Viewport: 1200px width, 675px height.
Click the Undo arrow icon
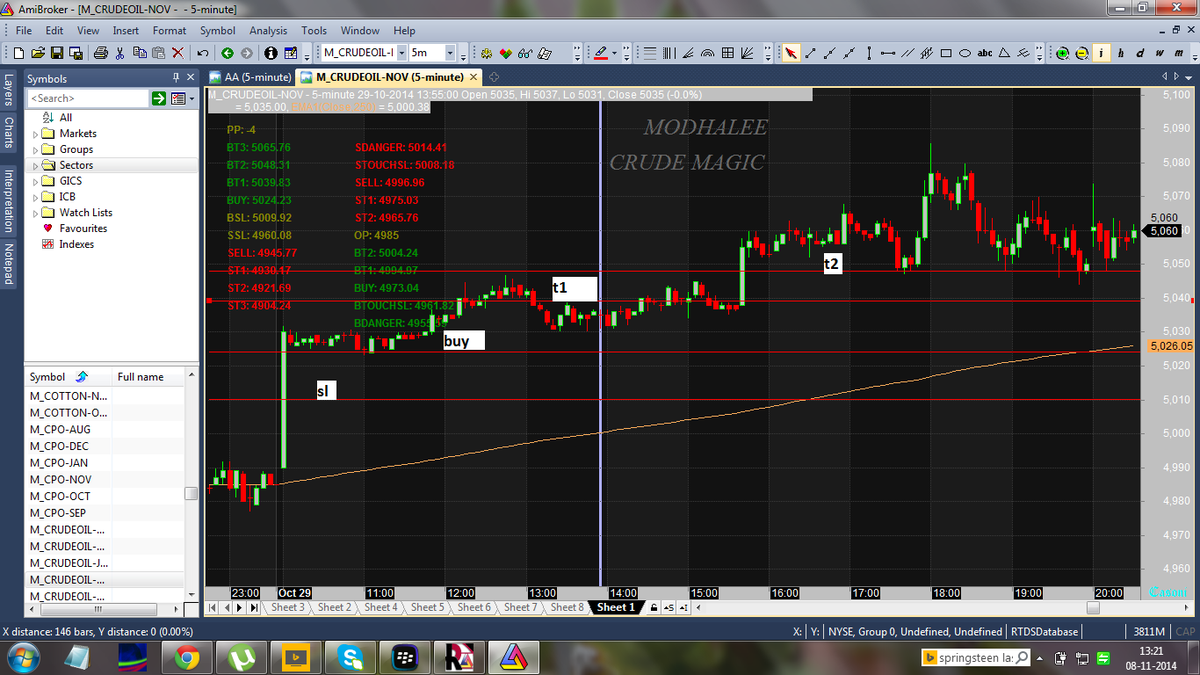203,53
